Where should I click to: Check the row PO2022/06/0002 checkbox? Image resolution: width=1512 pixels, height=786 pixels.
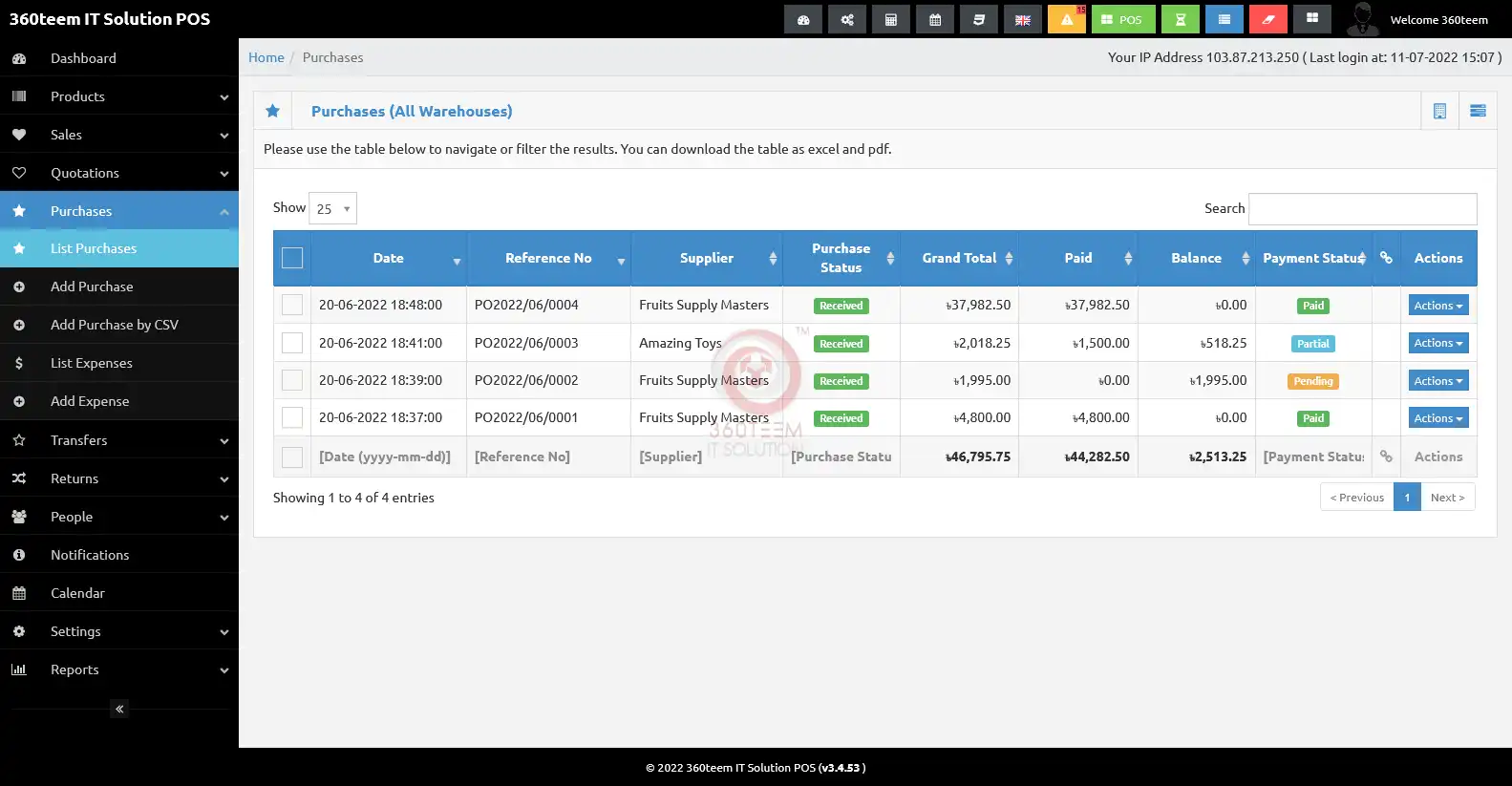coord(292,380)
